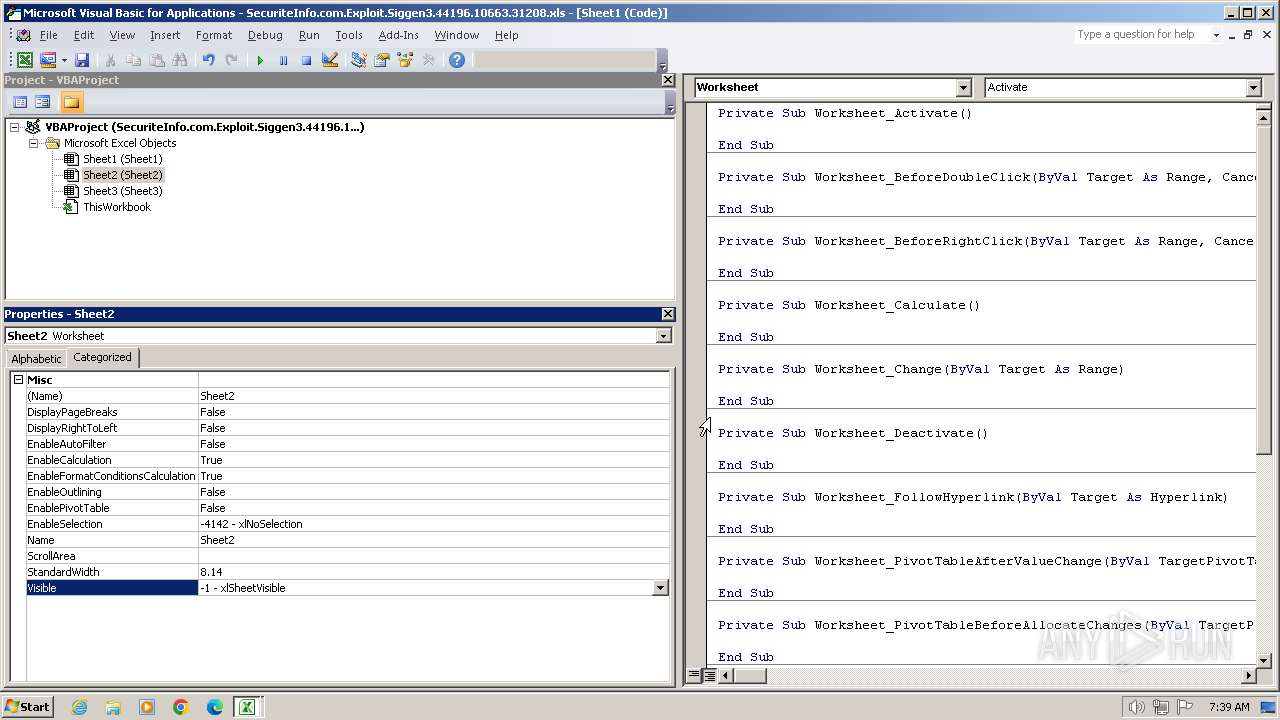Open Properties Window toolbar icon
The width and height of the screenshot is (1280, 720).
[x=381, y=61]
